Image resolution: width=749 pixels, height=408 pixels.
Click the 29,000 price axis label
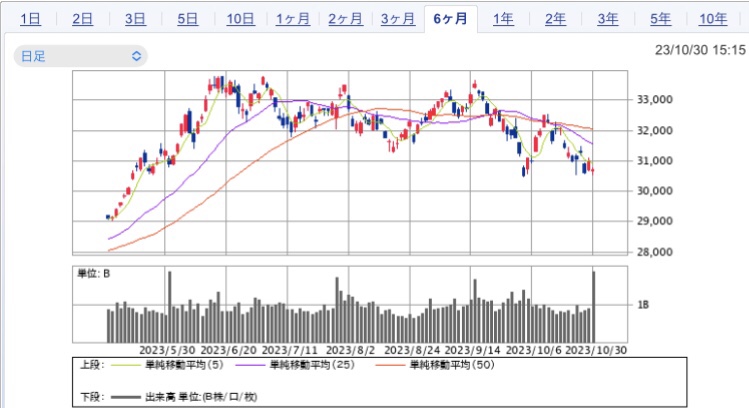654,221
